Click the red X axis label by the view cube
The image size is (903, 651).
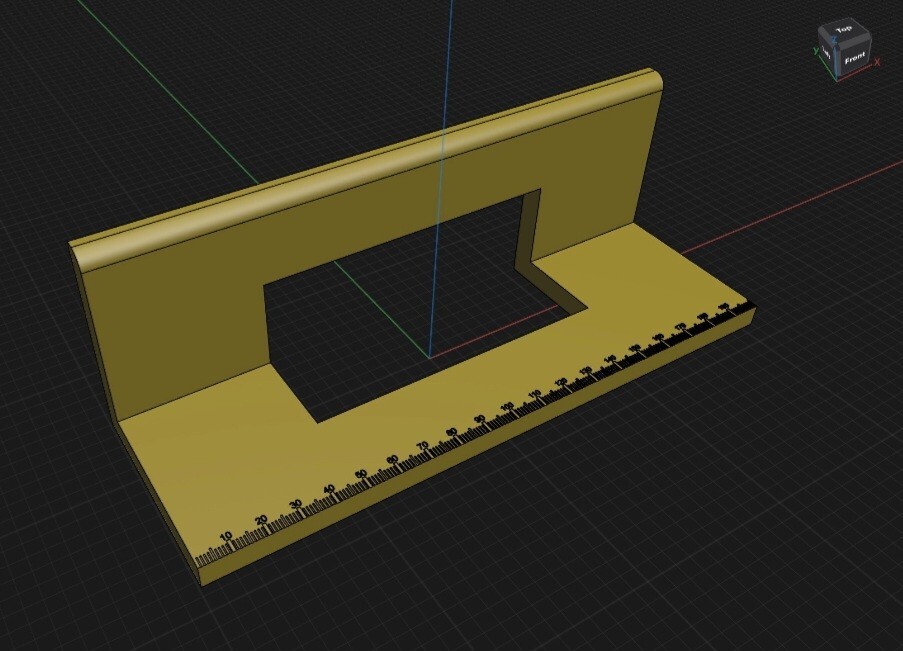pos(877,62)
